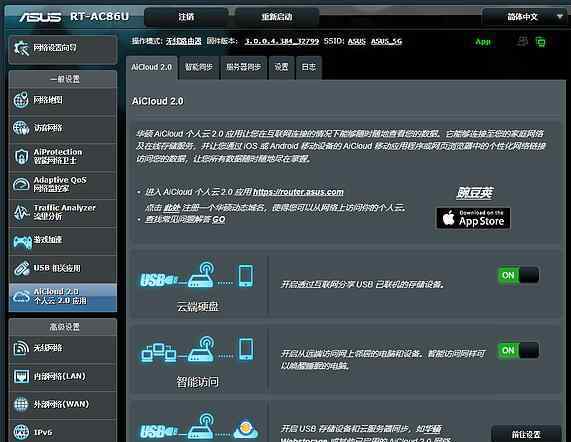Click the FAQ GO link
571x442 pixels.
tap(218, 220)
